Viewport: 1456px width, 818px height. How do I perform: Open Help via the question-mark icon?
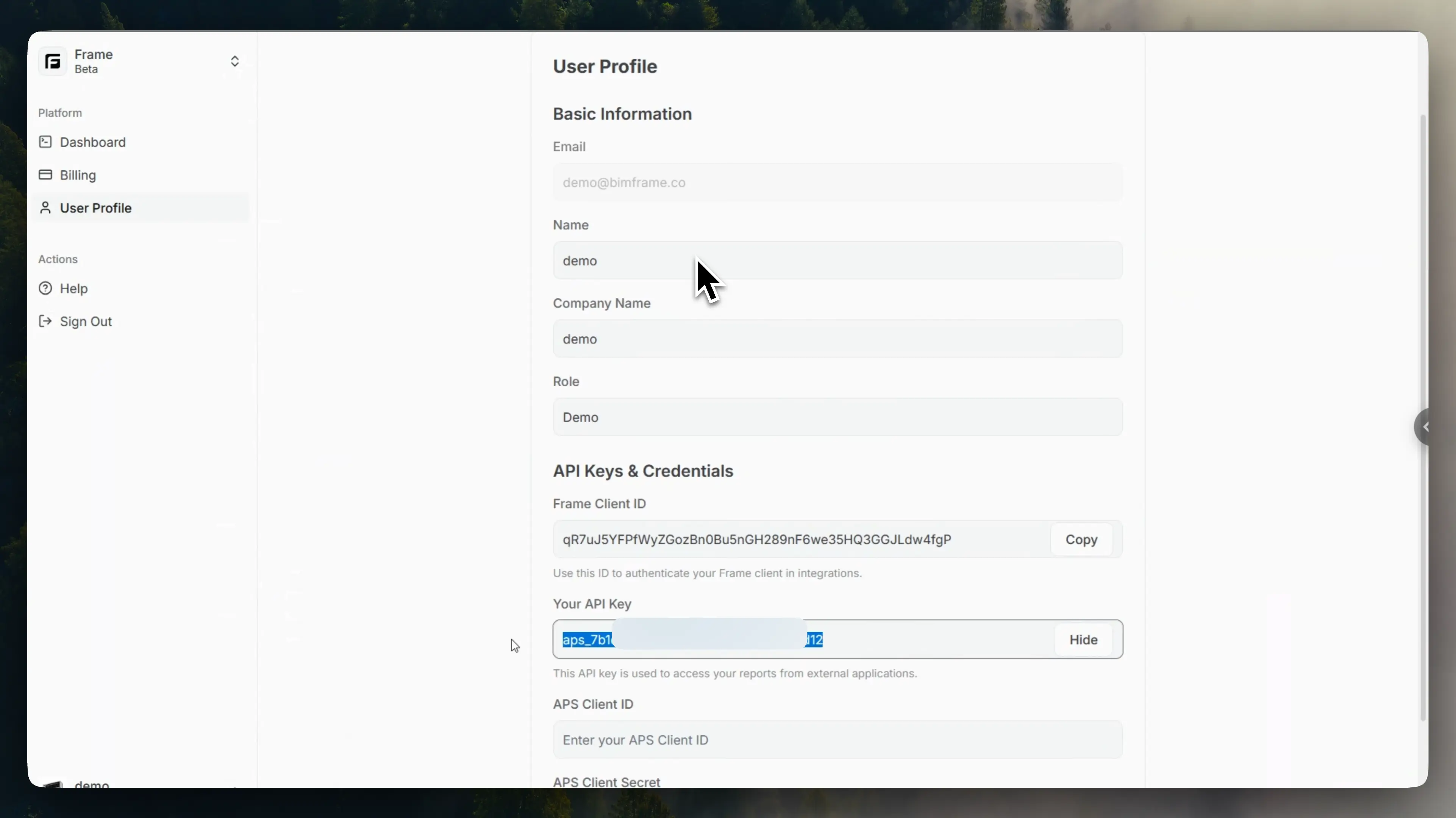click(45, 288)
